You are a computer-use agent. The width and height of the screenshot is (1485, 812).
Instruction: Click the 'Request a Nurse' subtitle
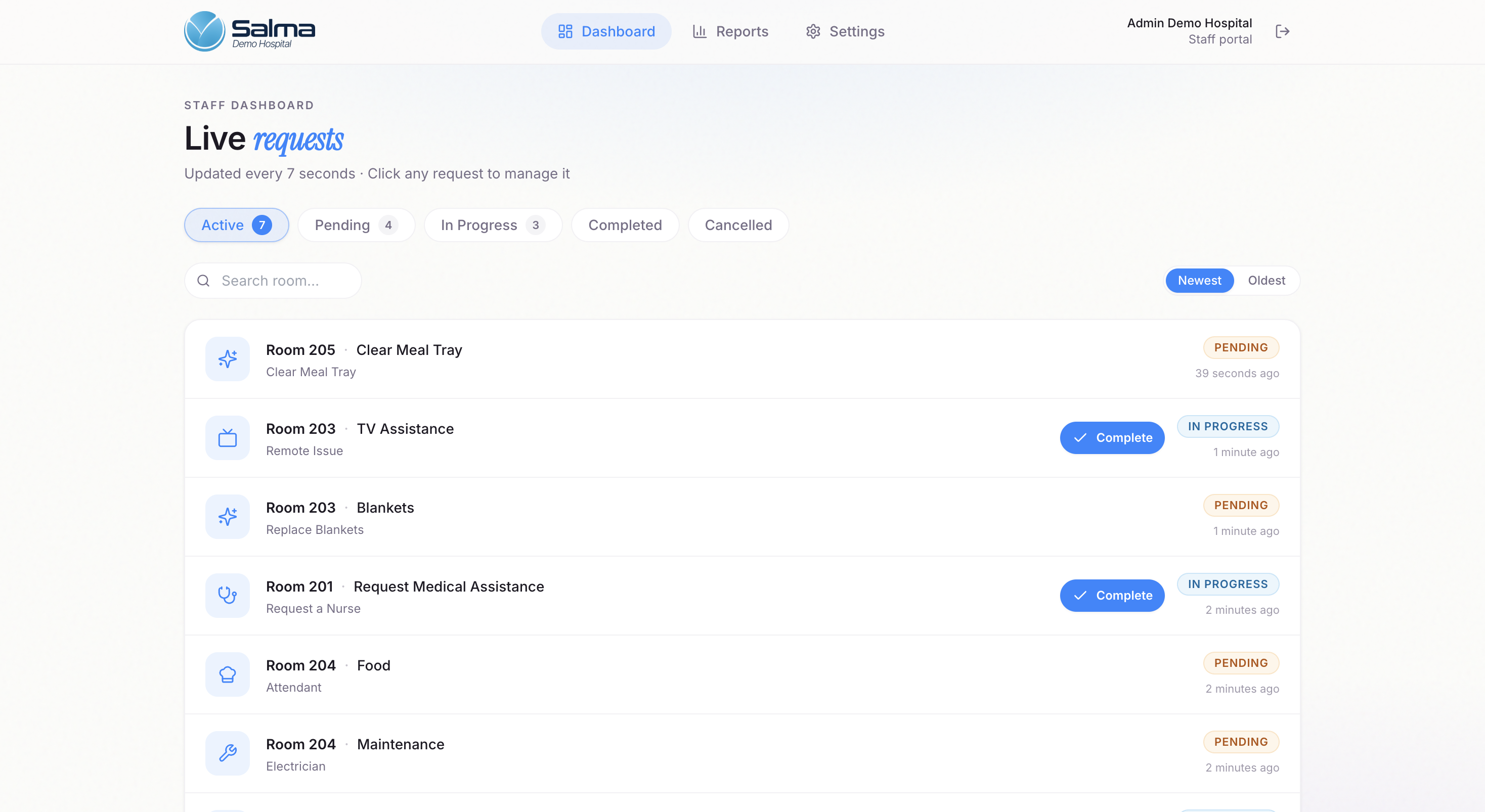point(313,609)
